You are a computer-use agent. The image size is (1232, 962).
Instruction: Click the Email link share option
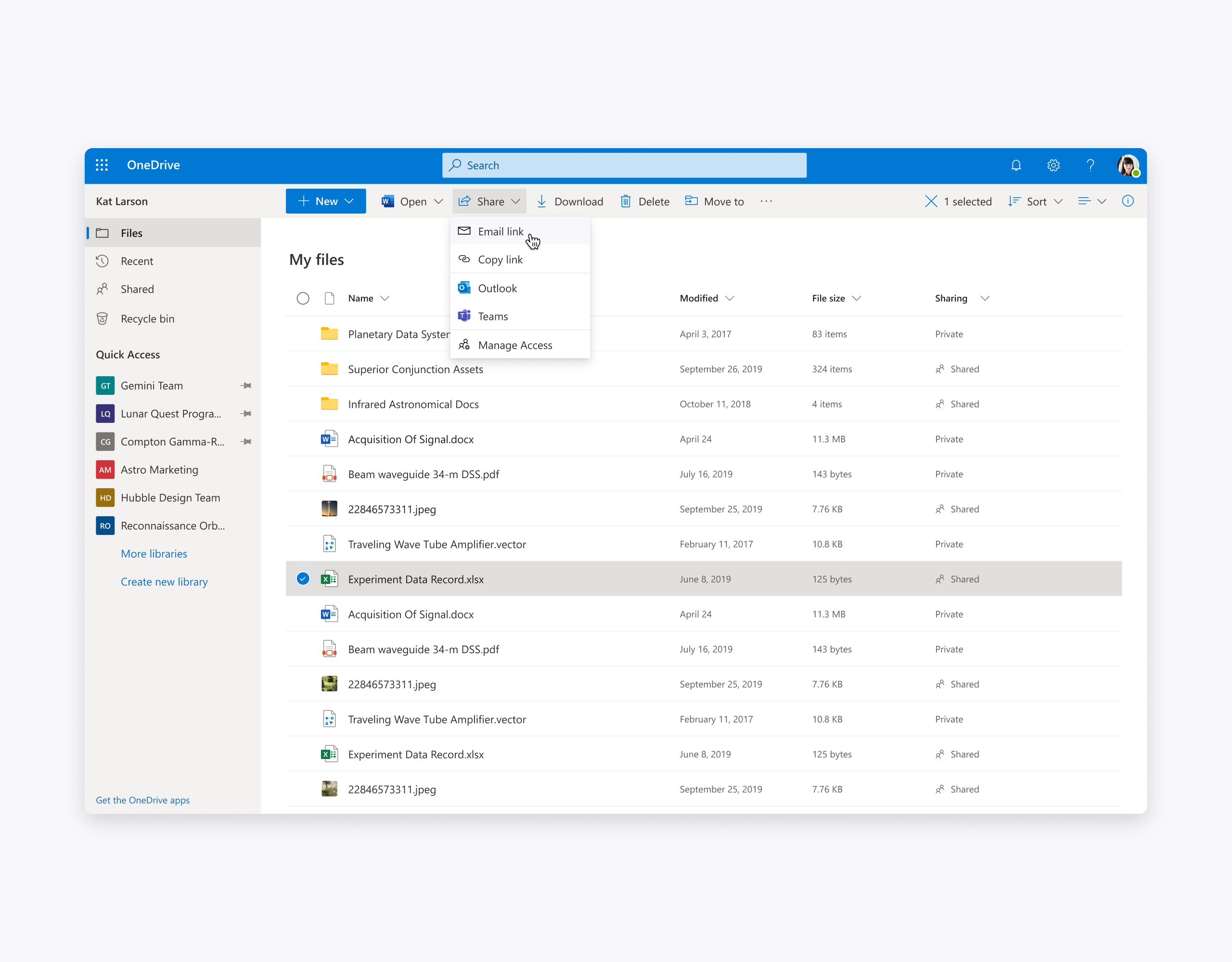click(500, 231)
